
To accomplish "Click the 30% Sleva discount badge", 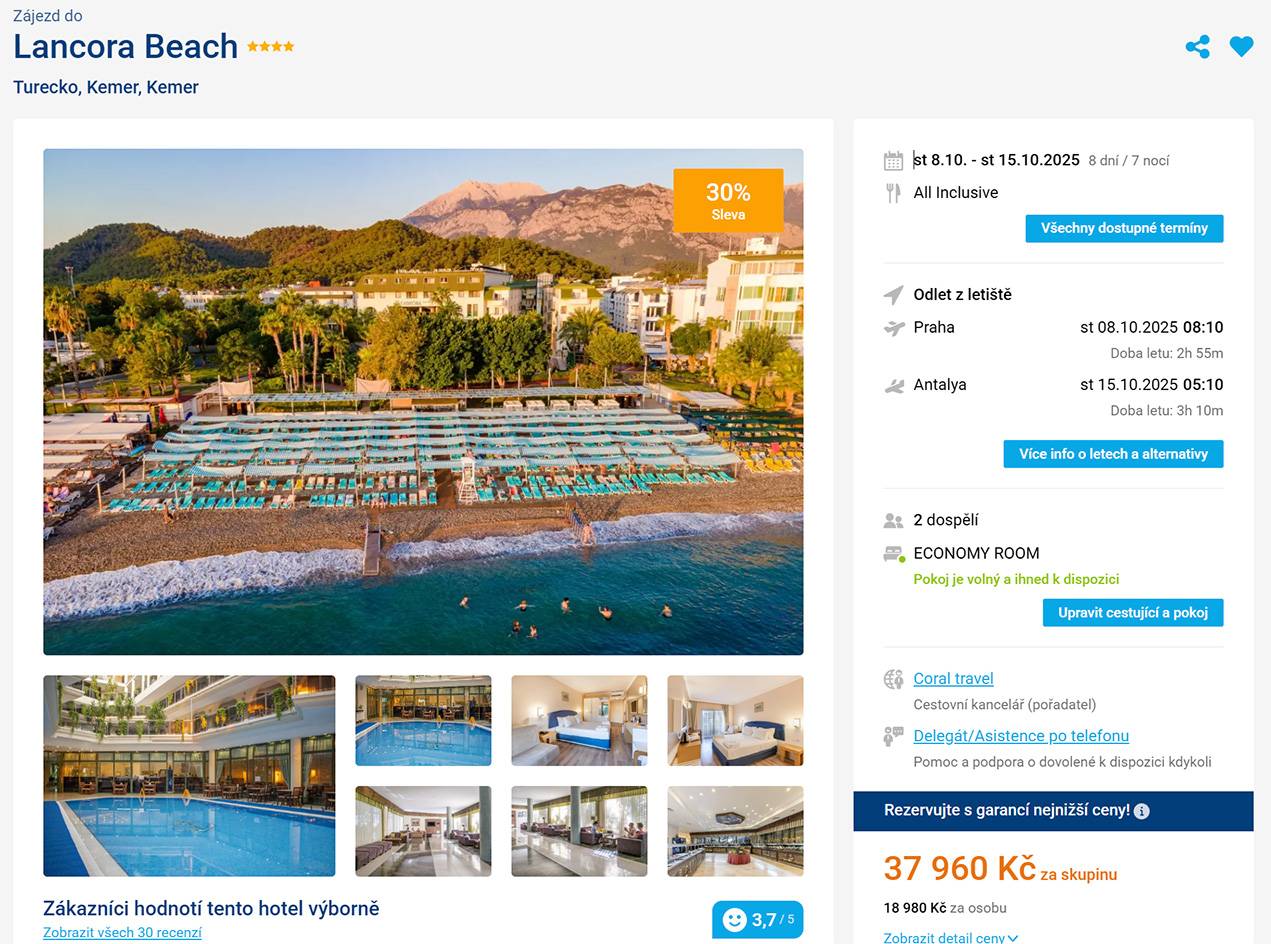I will (x=728, y=200).
